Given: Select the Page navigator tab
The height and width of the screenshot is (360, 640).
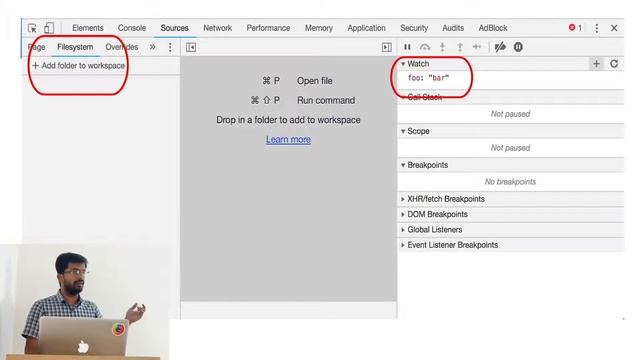Looking at the screenshot, I should [x=36, y=47].
